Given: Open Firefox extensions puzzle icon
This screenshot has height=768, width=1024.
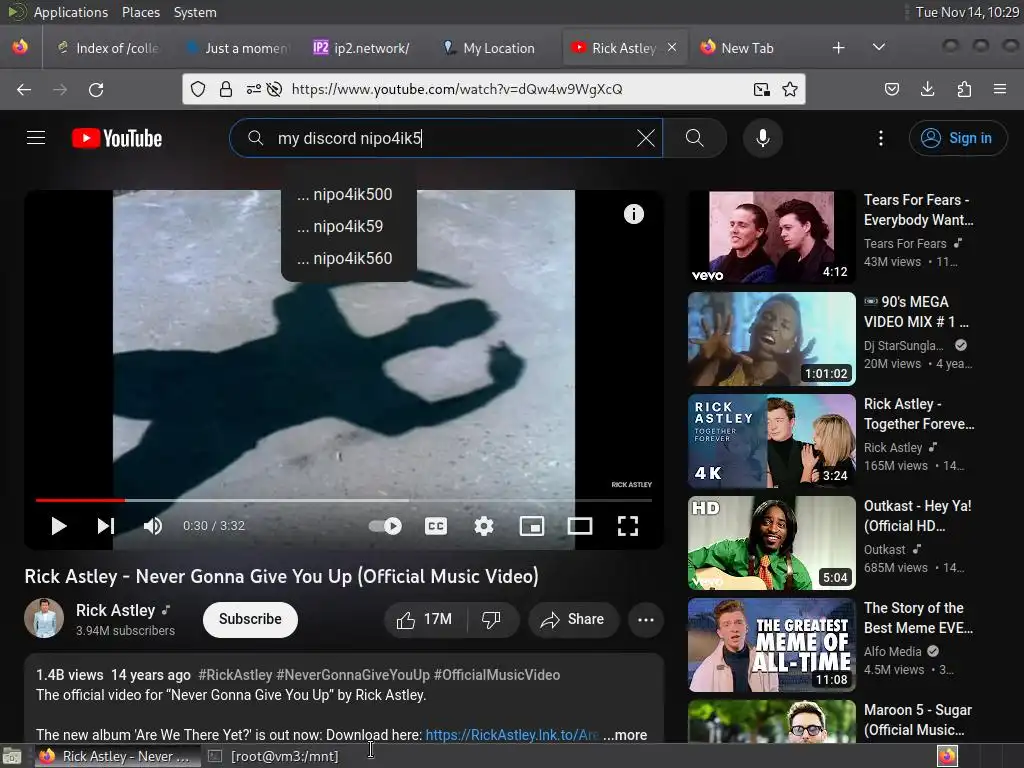Looking at the screenshot, I should pos(964,89).
